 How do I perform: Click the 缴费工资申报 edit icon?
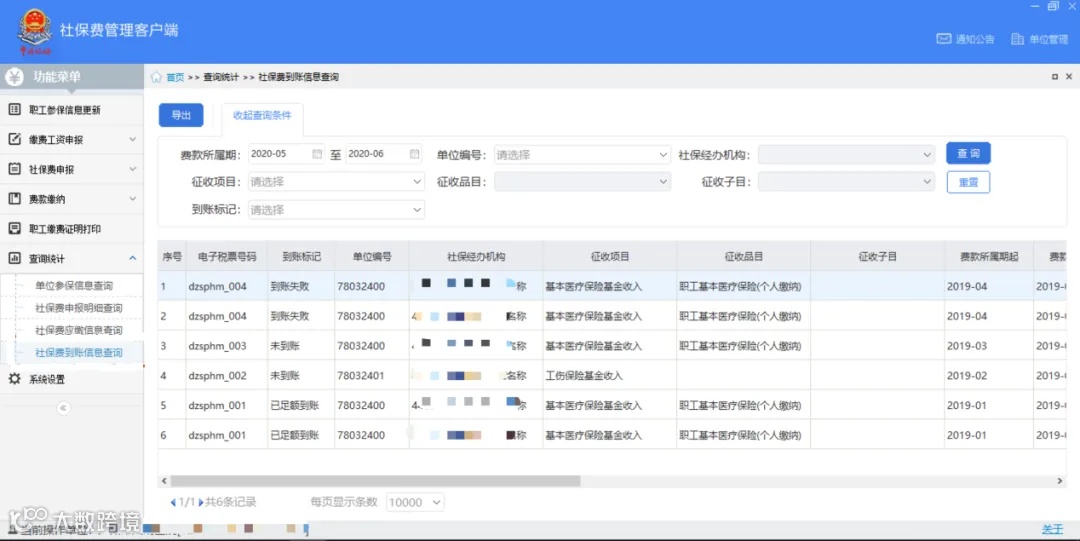pyautogui.click(x=14, y=139)
